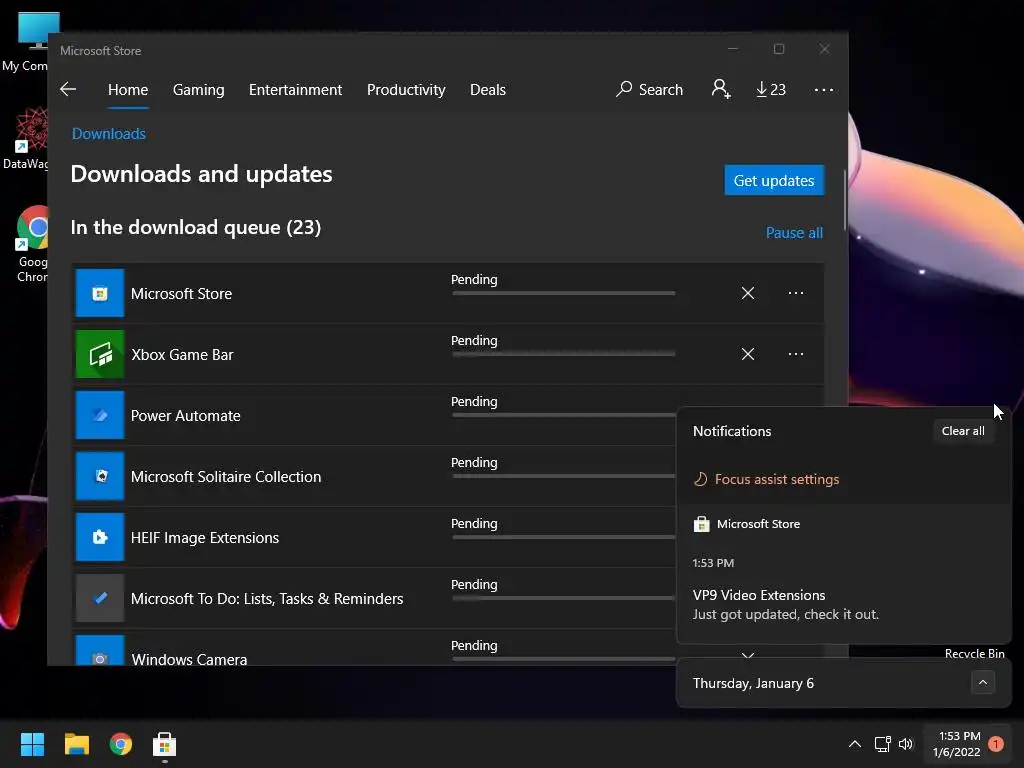Open more options for Microsoft Store row
The height and width of the screenshot is (768, 1024).
[x=795, y=293]
